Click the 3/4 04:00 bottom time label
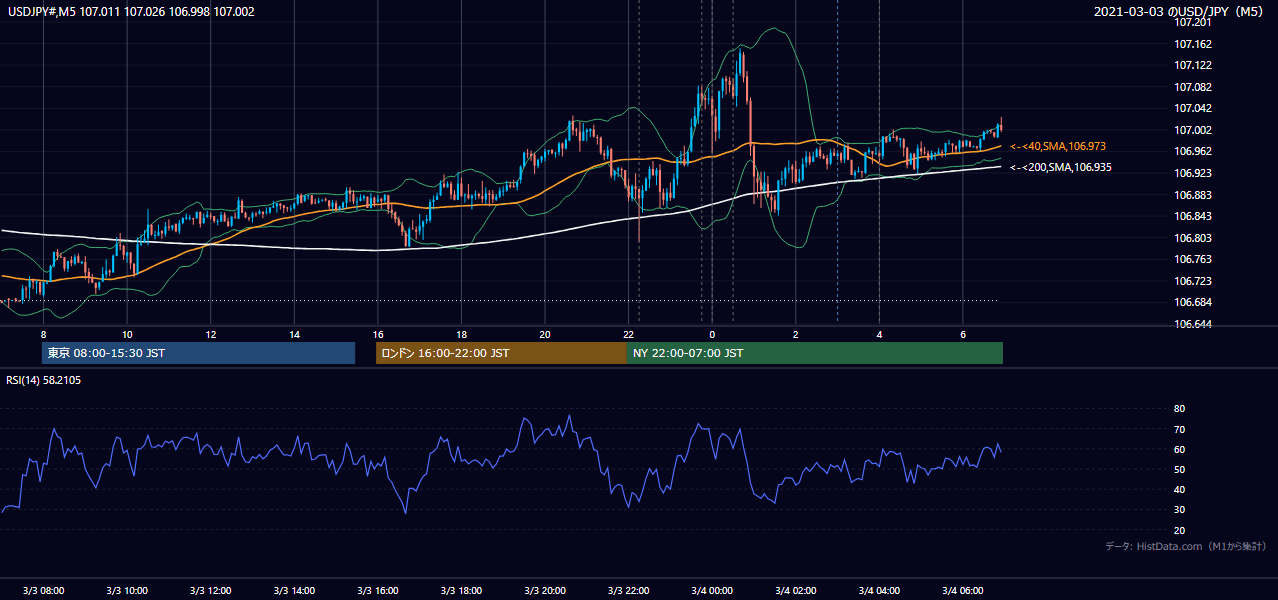 (879, 590)
